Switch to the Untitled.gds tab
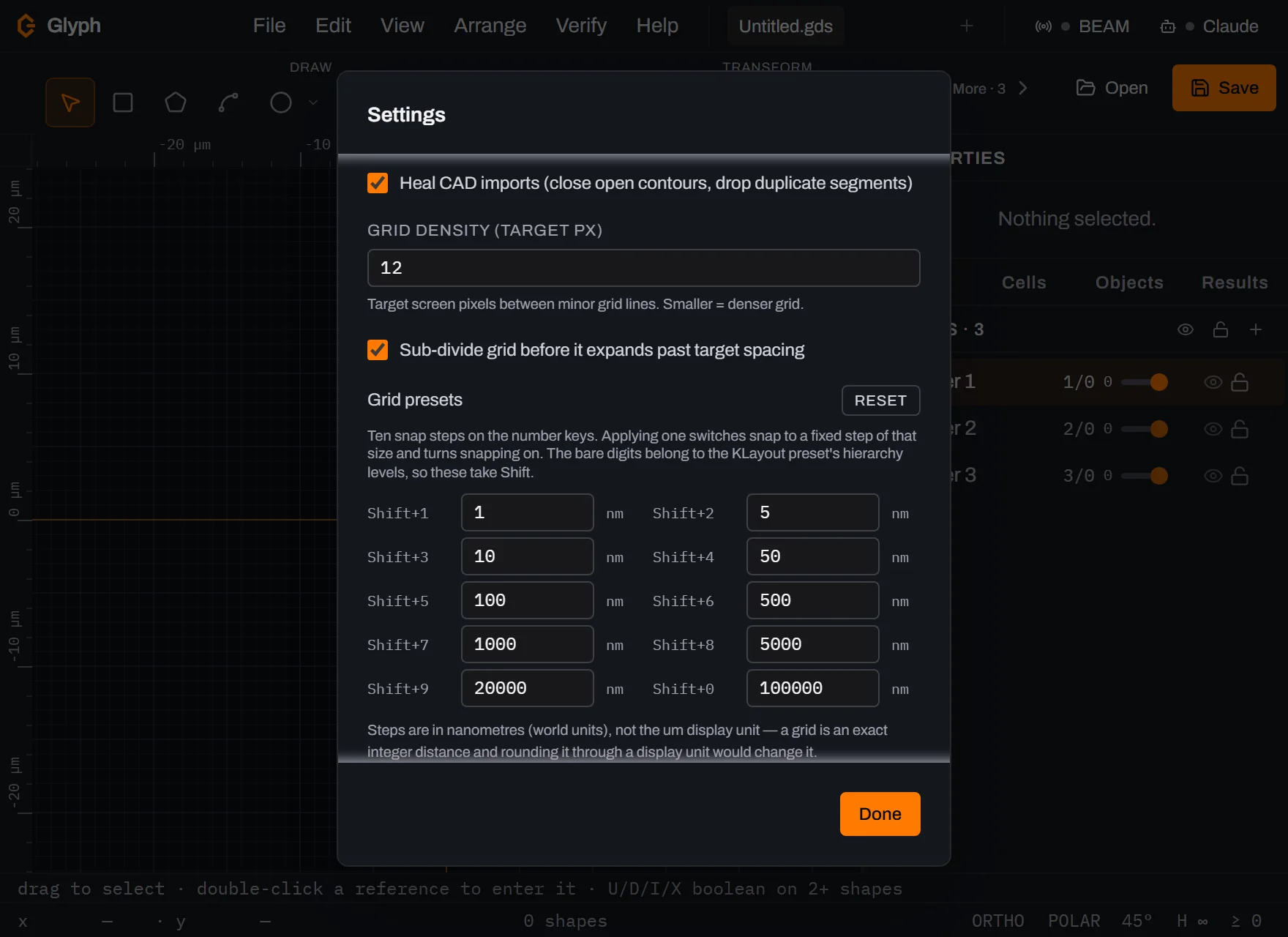Image resolution: width=1288 pixels, height=937 pixels. tap(786, 26)
